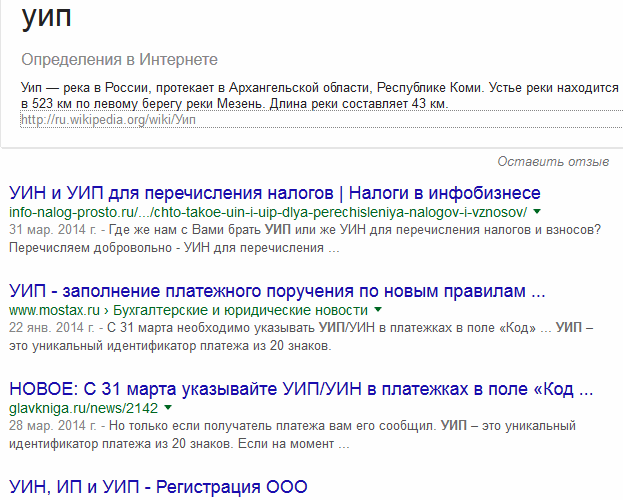Open "УИН, ИП и УИП - Регистрация ООО" result
Image resolution: width=623 pixels, height=500 pixels.
point(158,487)
